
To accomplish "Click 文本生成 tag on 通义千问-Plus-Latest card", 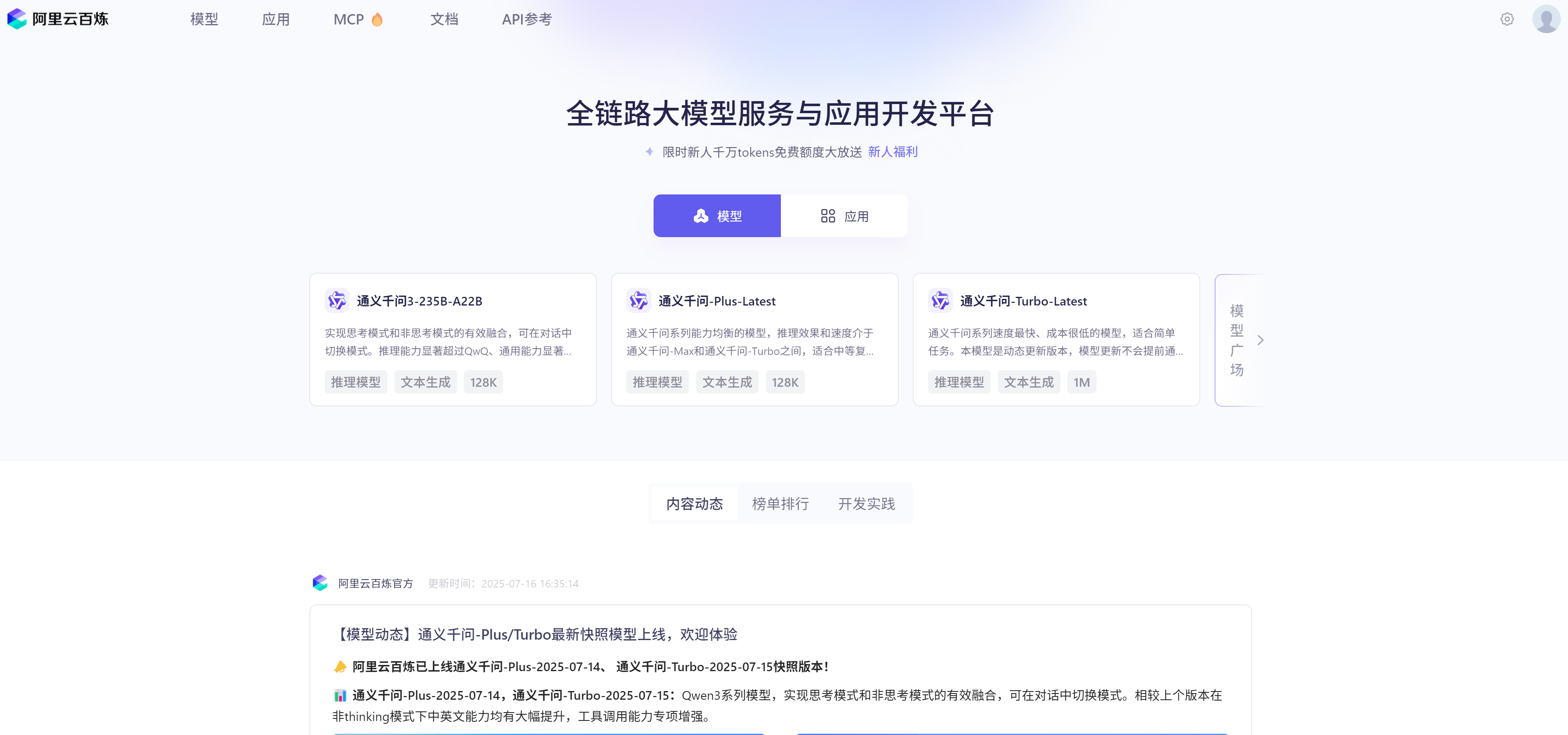I will pos(727,382).
